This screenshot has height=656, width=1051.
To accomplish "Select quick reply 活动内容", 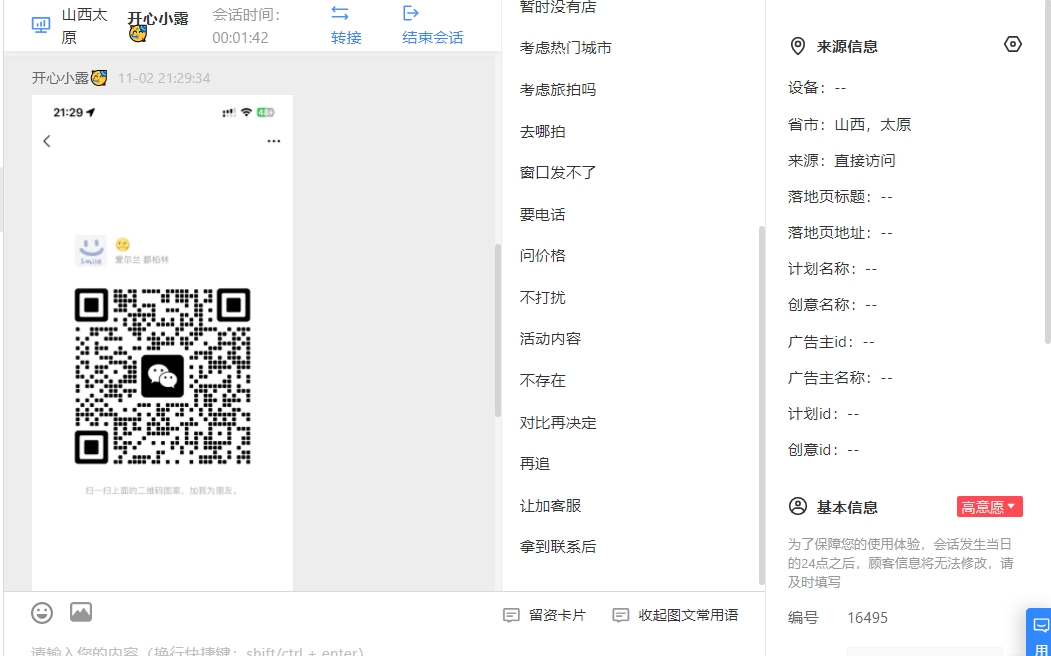I will [x=550, y=339].
